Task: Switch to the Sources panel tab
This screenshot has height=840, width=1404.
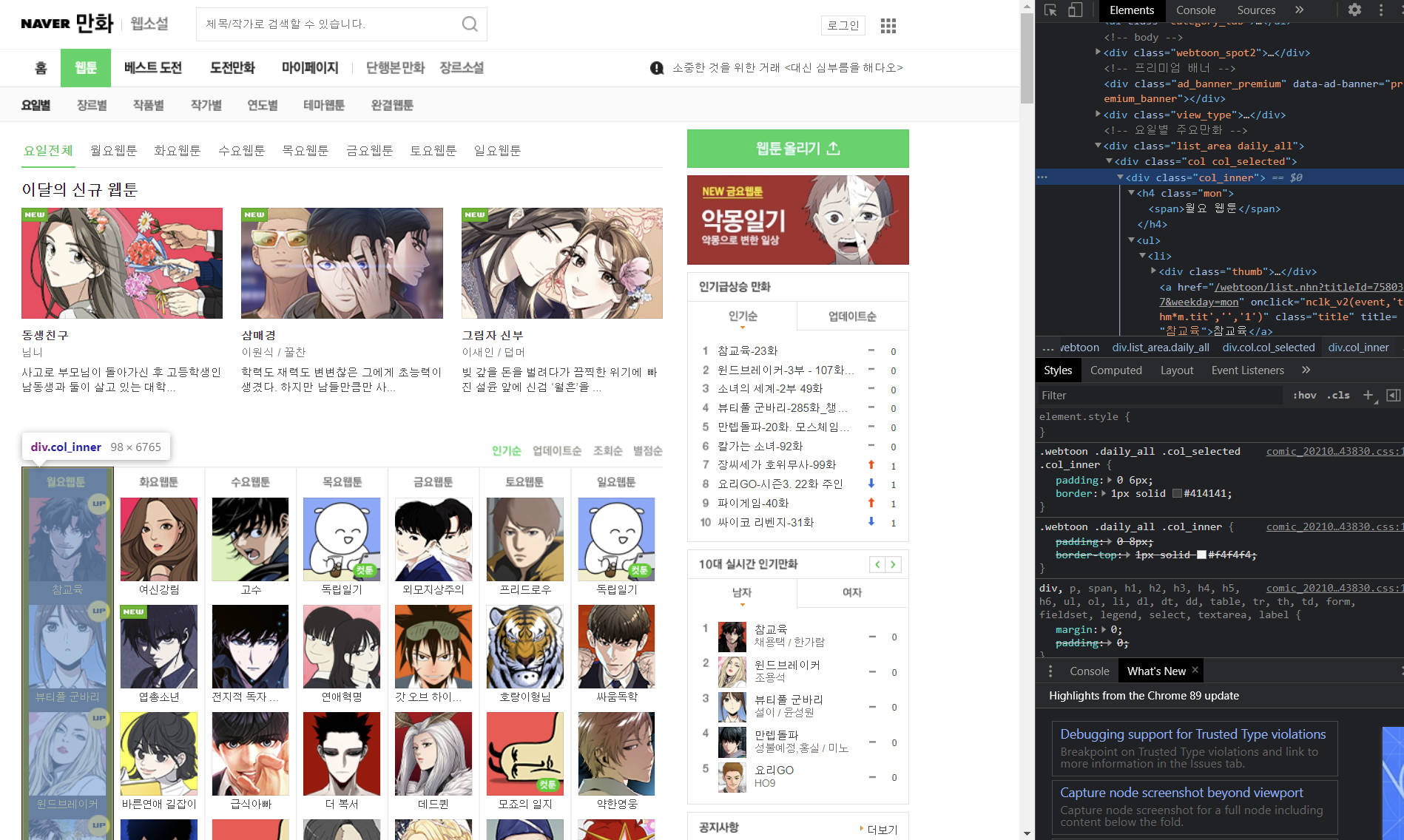Action: tap(1256, 10)
